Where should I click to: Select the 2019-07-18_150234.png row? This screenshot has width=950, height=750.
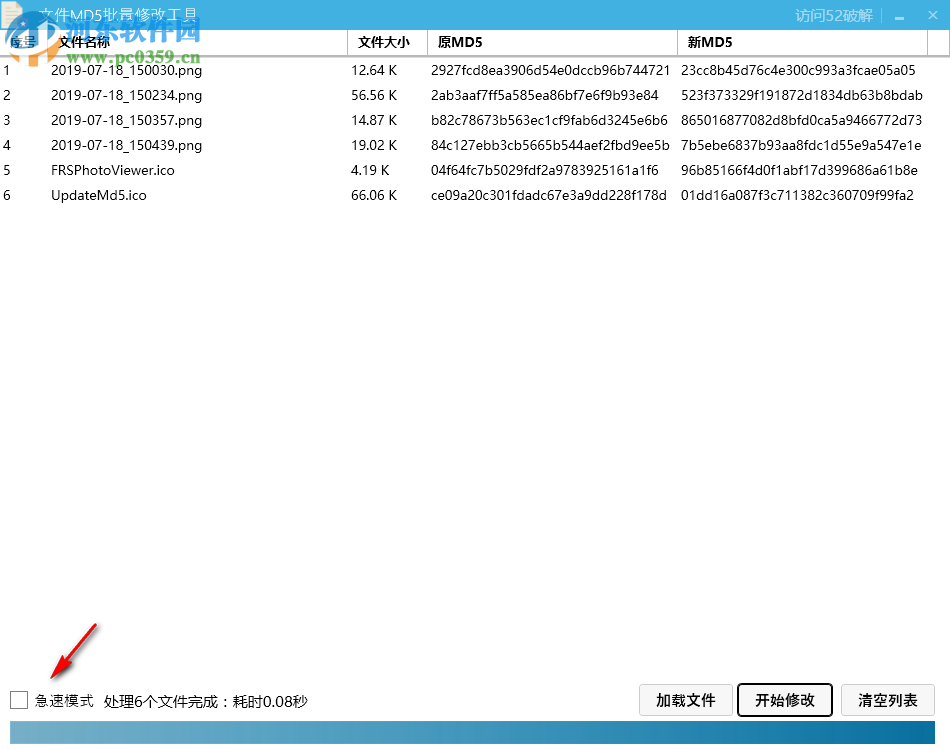coord(125,95)
